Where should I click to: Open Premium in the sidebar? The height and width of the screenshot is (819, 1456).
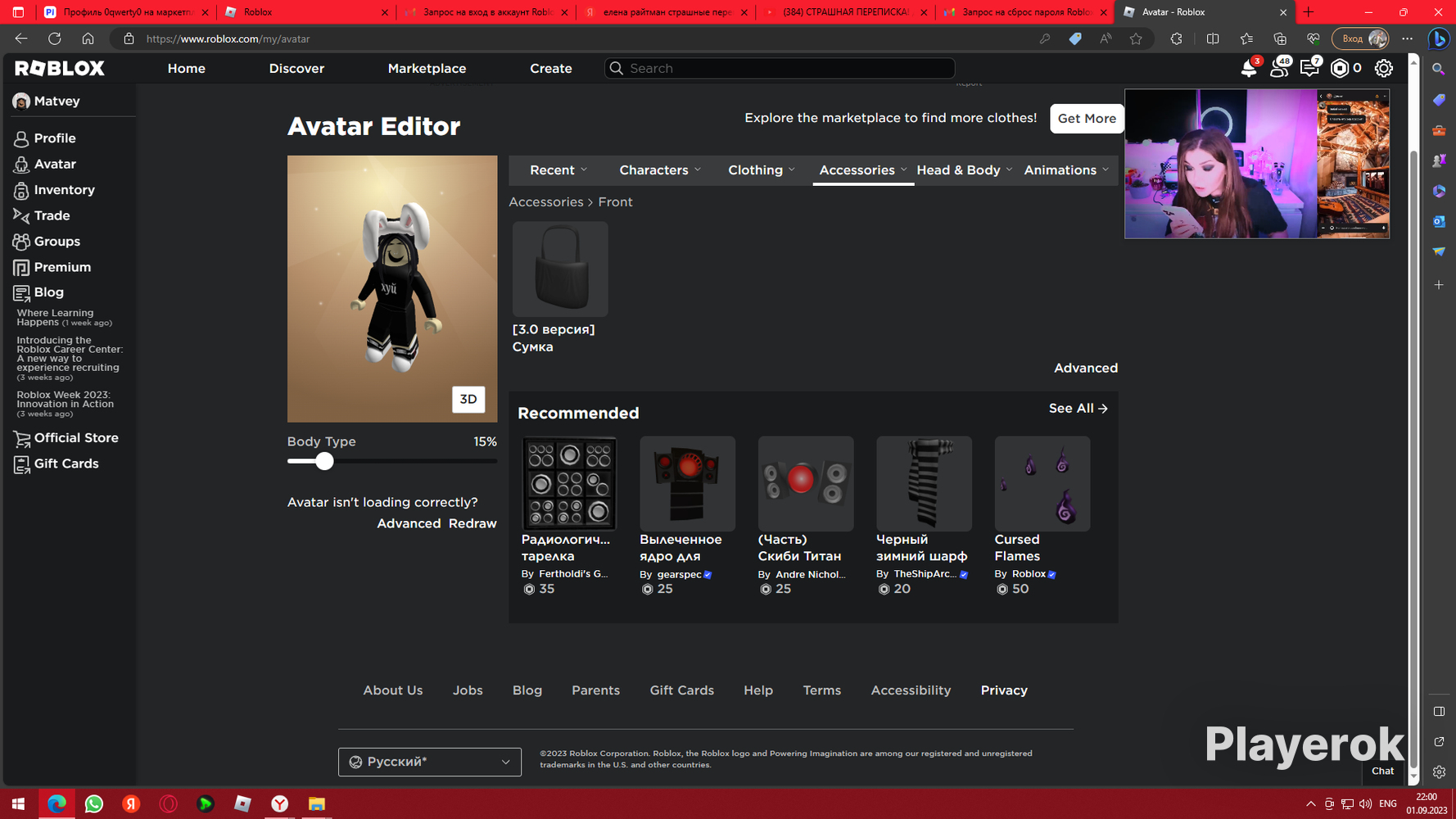pos(62,267)
